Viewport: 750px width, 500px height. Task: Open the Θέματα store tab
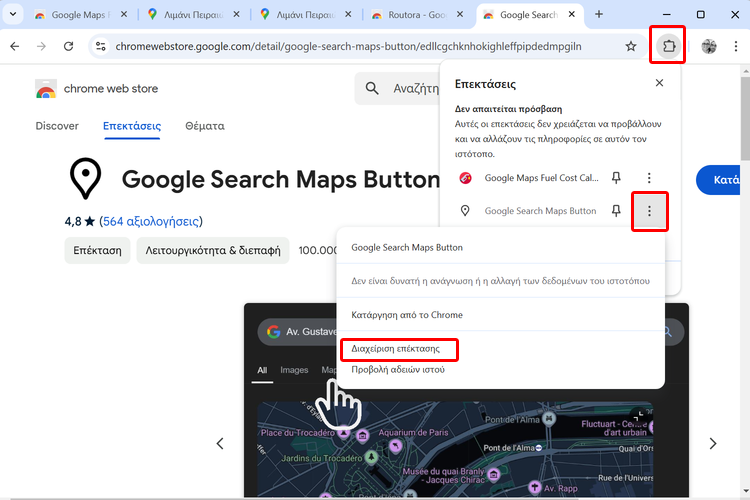click(205, 126)
